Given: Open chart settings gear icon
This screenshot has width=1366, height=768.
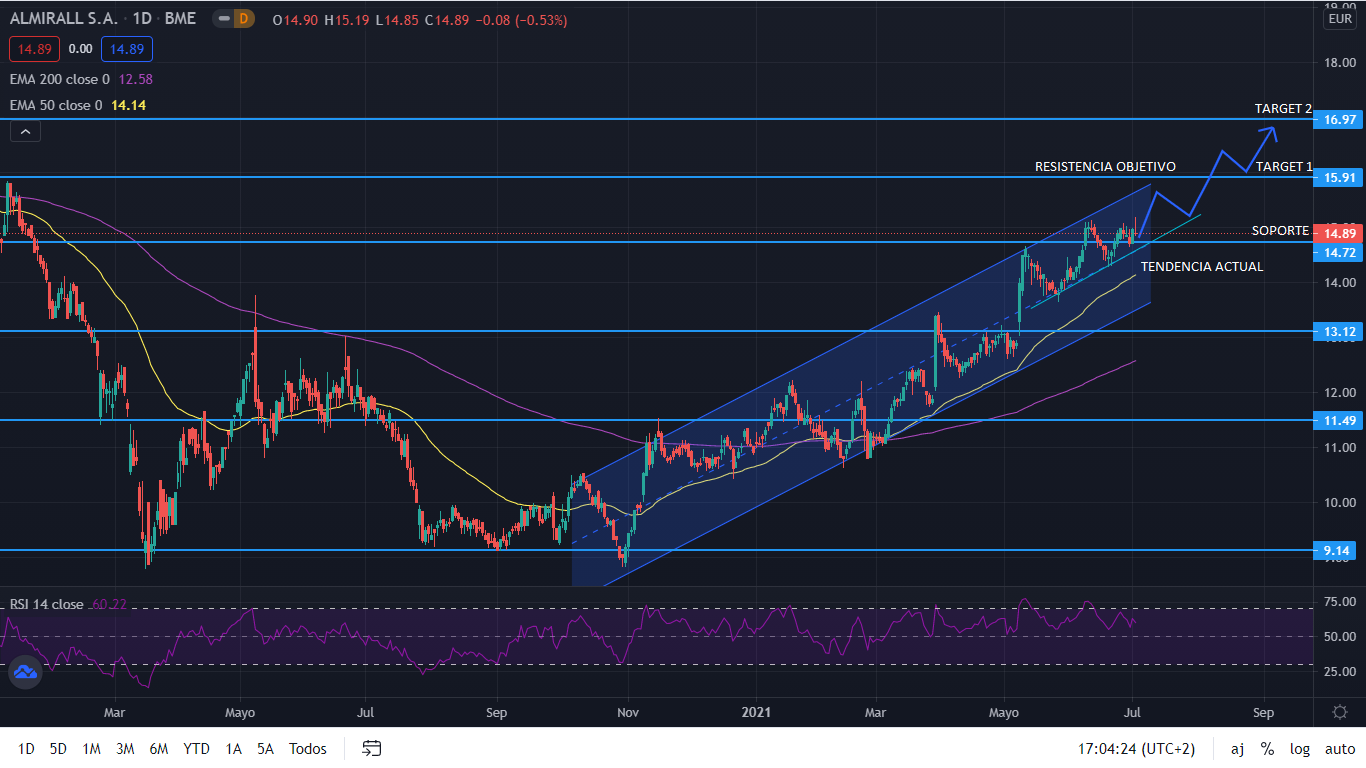Looking at the screenshot, I should point(1340,712).
